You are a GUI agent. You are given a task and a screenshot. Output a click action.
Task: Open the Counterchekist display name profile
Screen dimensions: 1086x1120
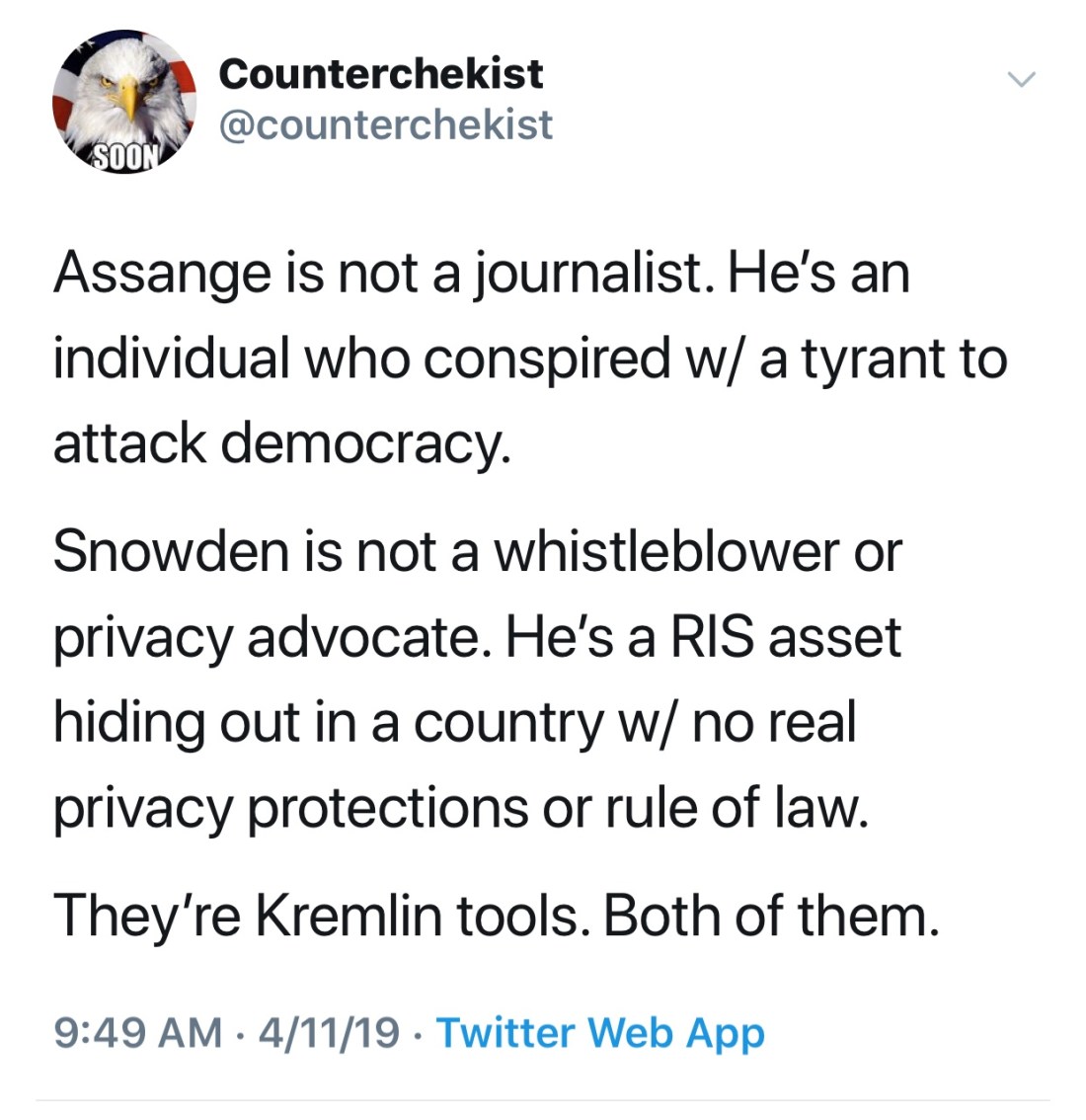click(380, 73)
